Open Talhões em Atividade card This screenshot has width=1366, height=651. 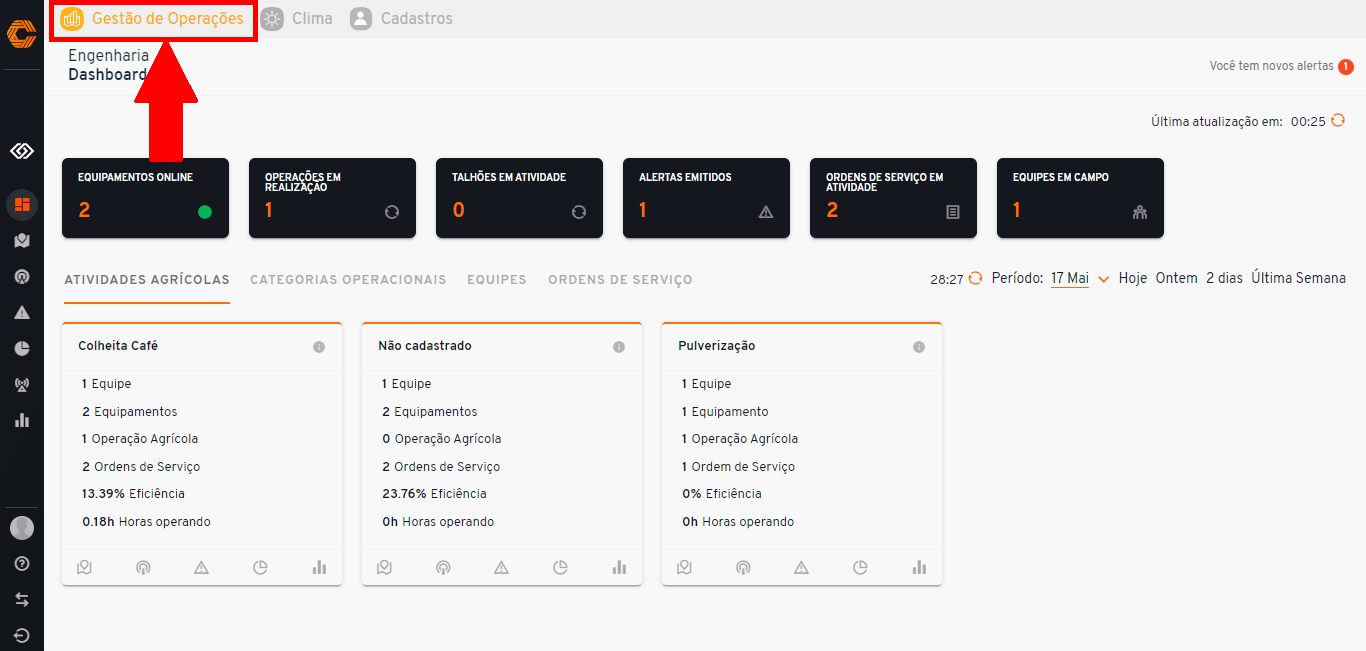click(519, 198)
